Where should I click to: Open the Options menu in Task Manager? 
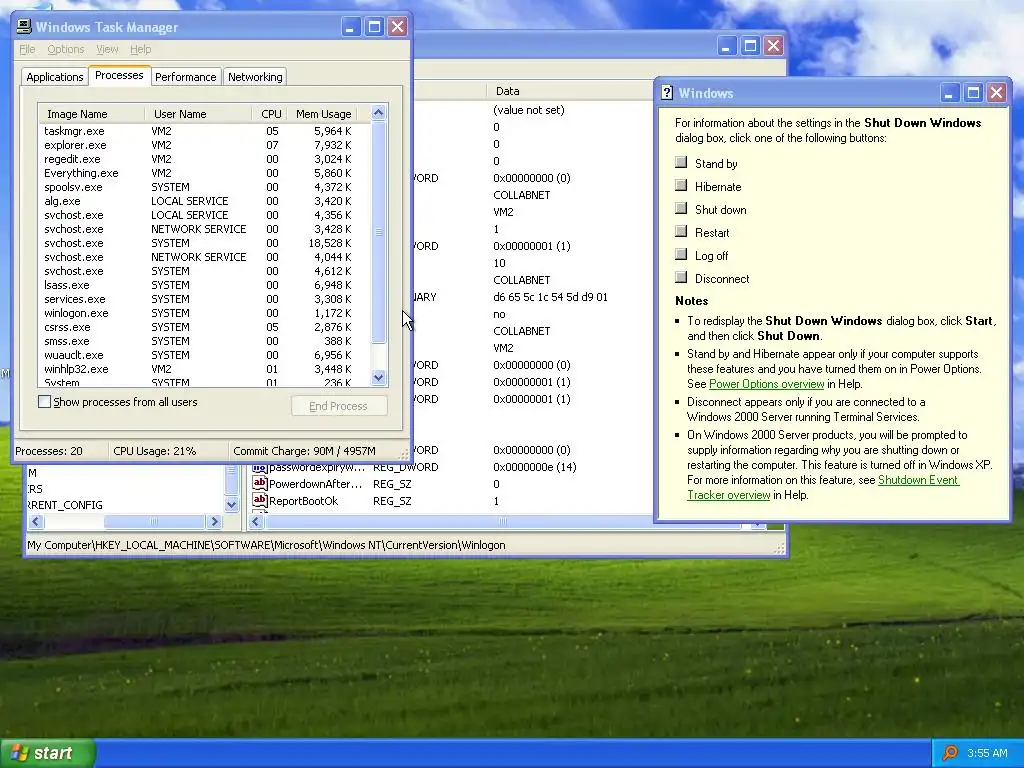coord(65,49)
